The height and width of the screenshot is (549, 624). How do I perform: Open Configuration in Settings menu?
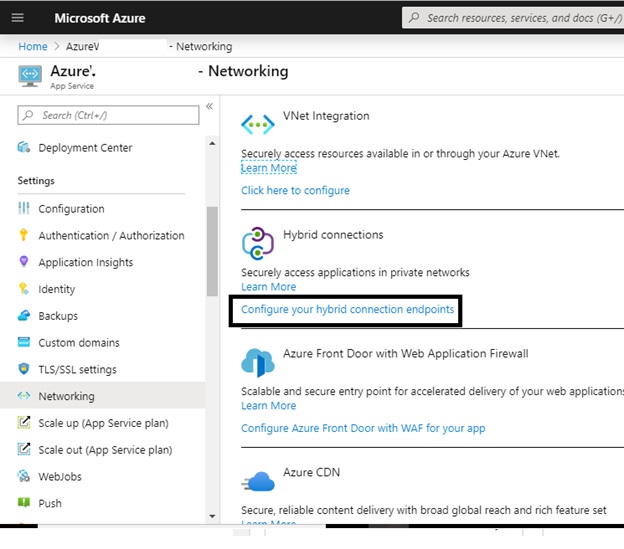point(71,209)
